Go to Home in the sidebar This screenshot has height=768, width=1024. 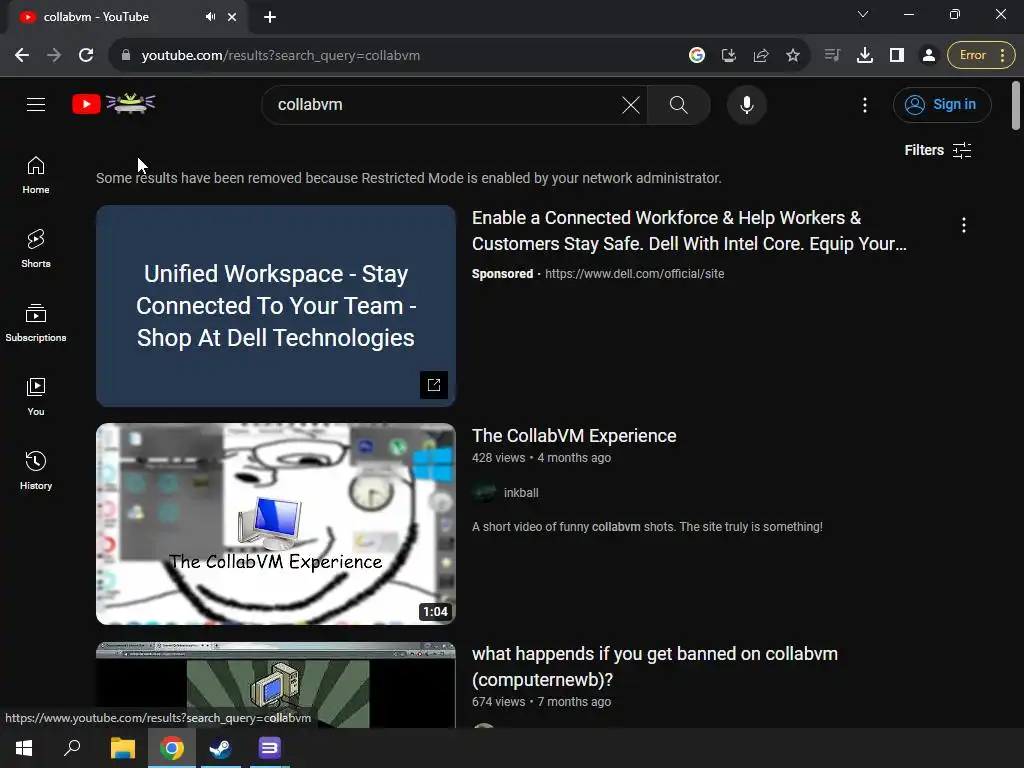[36, 175]
